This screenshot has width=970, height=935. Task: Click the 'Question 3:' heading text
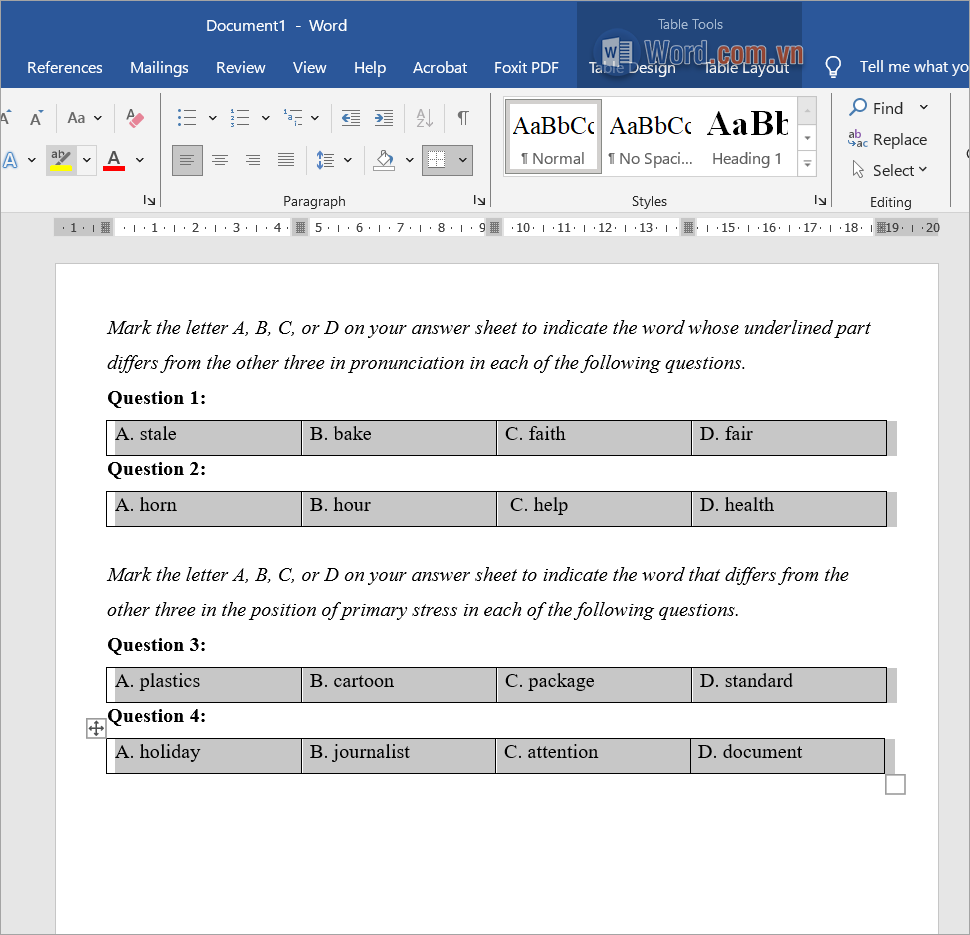pos(157,645)
